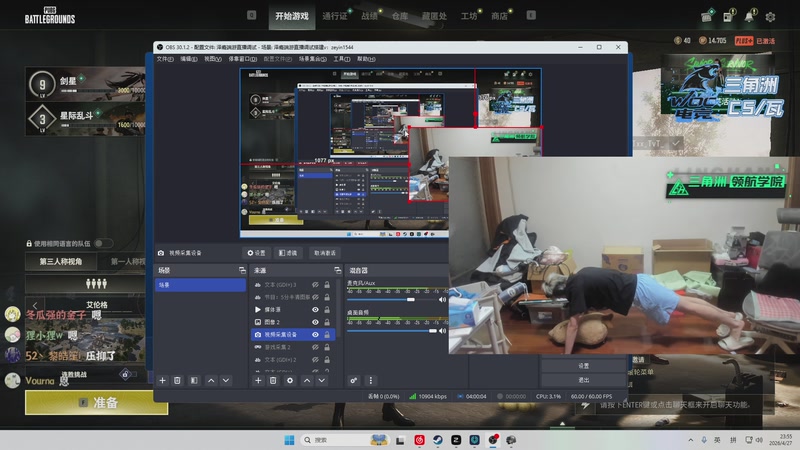Open PUBG settings gear icon at top right
This screenshot has height=450, width=800.
tap(770, 17)
